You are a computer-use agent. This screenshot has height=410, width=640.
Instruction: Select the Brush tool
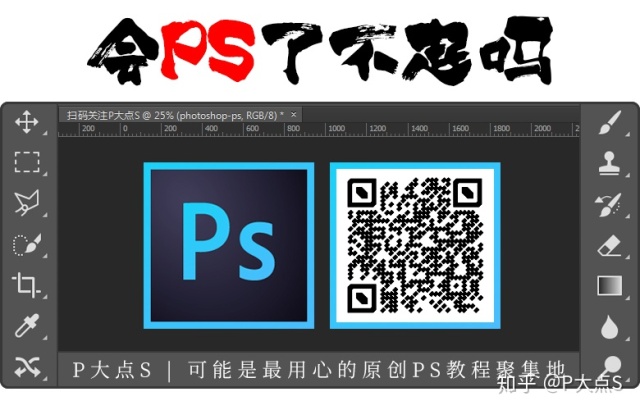610,122
